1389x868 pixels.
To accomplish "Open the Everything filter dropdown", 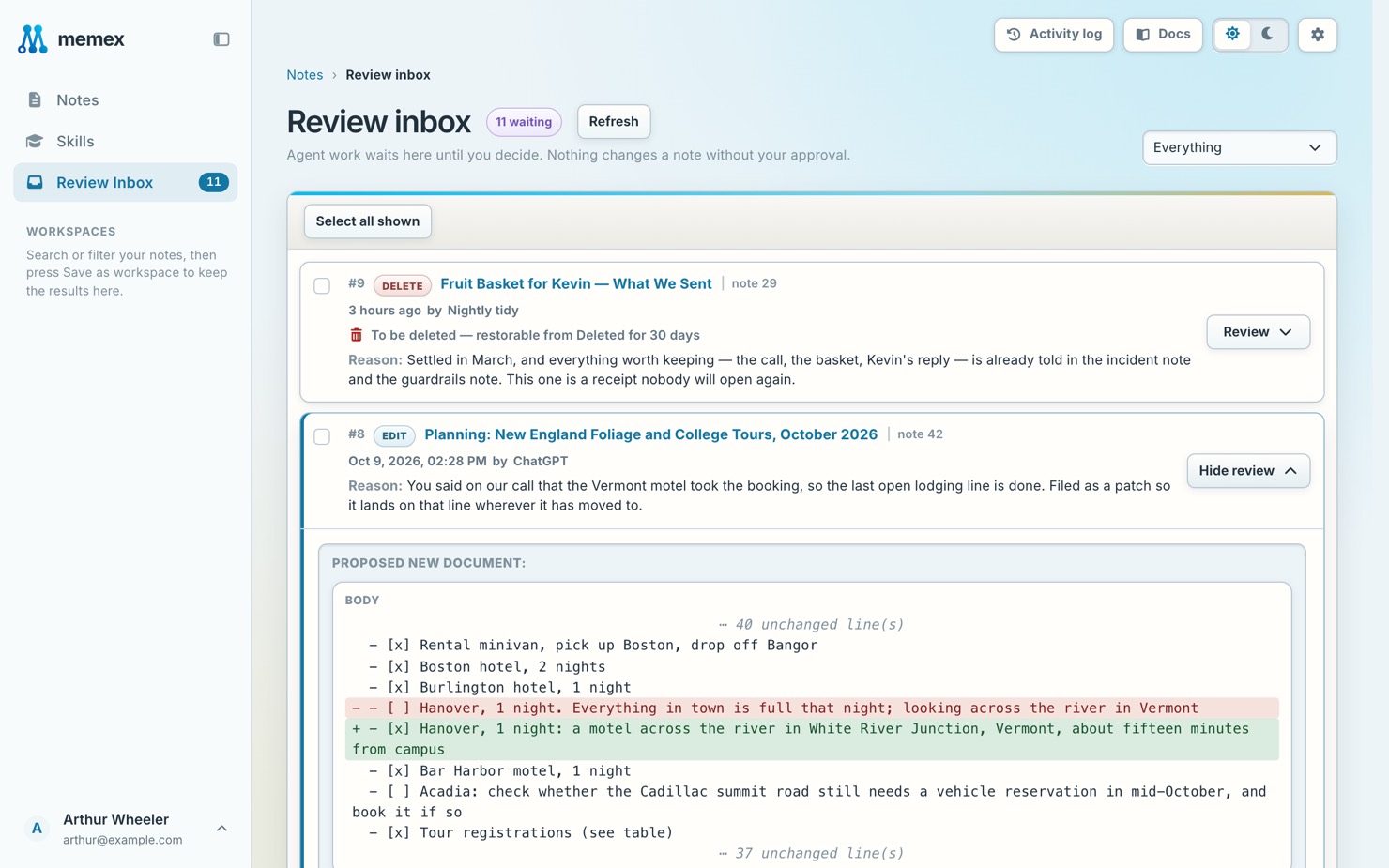I will 1239,147.
